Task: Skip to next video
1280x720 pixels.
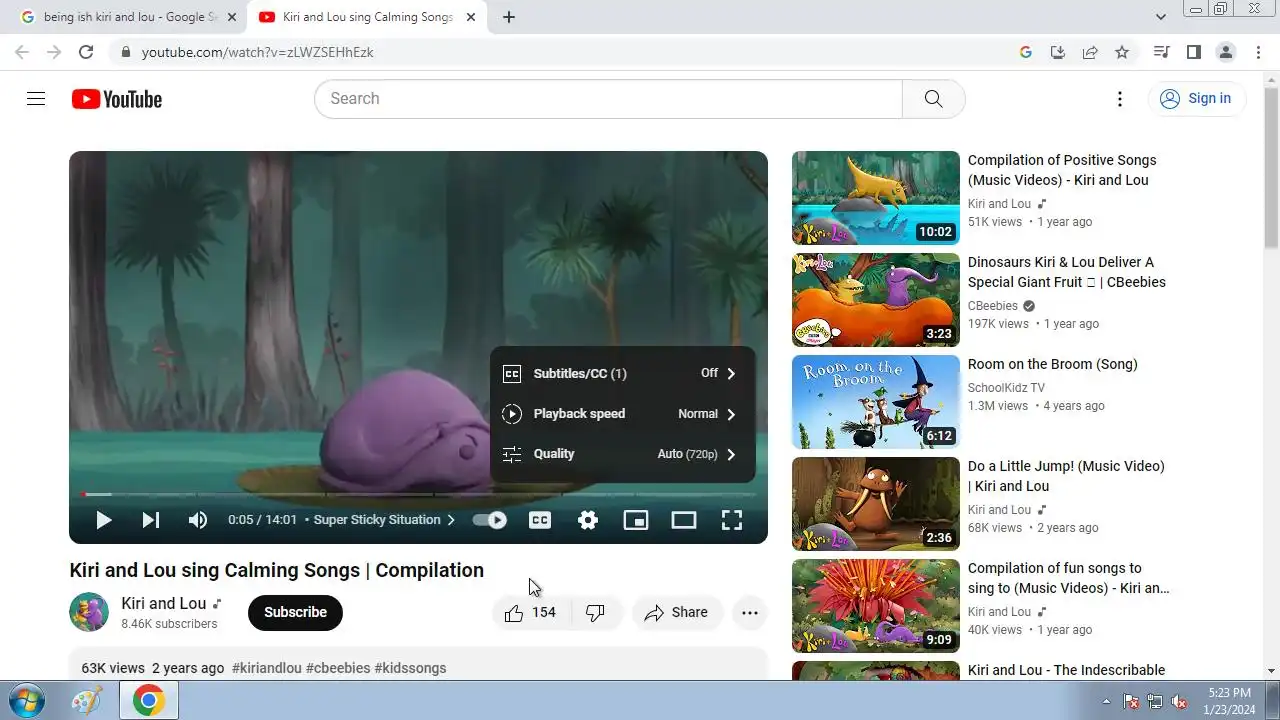Action: (151, 520)
